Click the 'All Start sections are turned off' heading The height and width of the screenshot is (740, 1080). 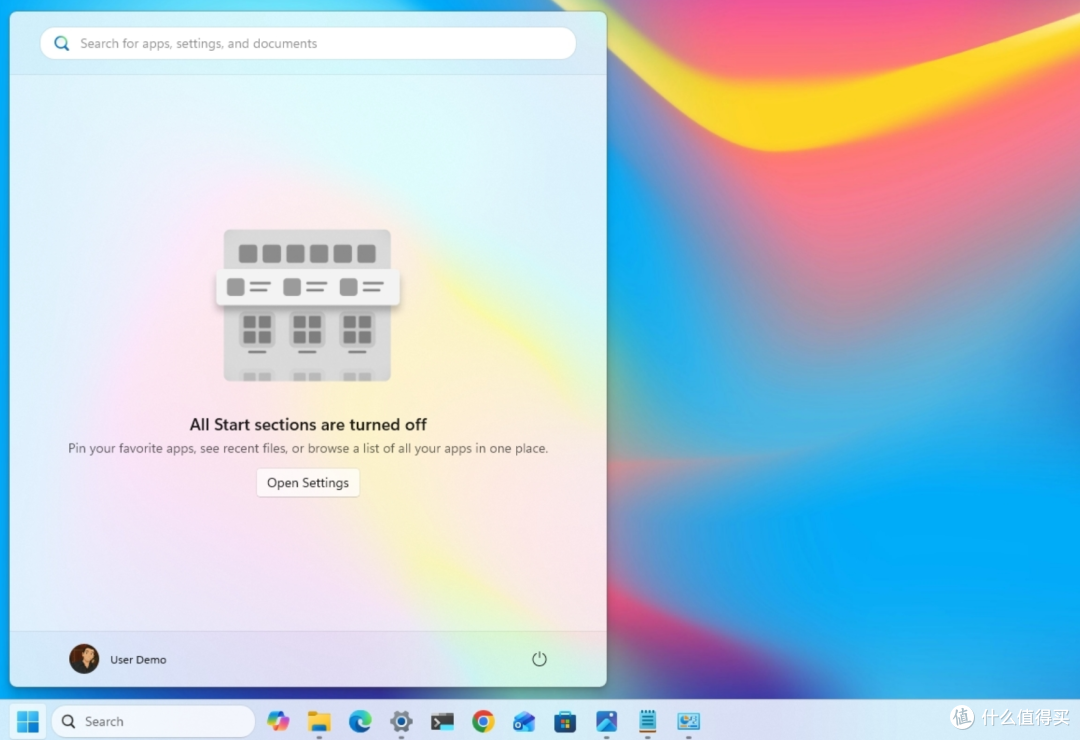tap(308, 424)
